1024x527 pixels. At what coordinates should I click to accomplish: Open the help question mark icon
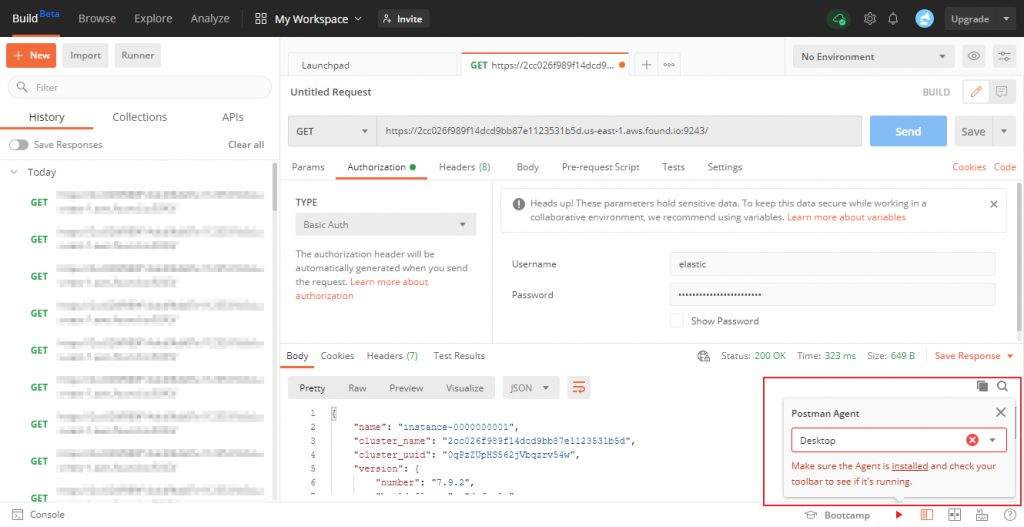point(1010,515)
